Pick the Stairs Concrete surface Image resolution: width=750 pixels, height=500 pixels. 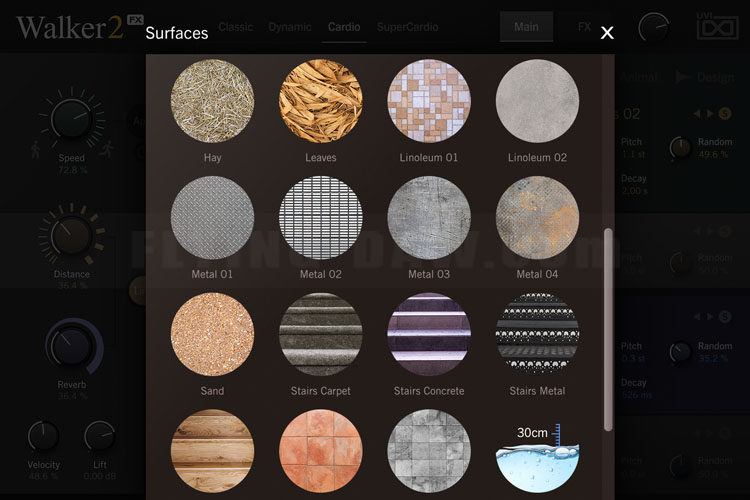tap(429, 334)
